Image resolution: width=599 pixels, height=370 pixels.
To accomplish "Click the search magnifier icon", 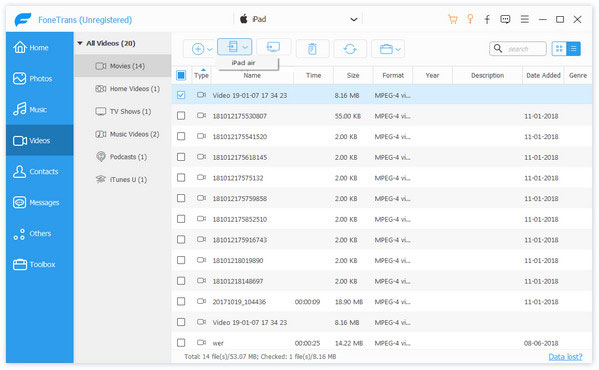I will tap(498, 48).
